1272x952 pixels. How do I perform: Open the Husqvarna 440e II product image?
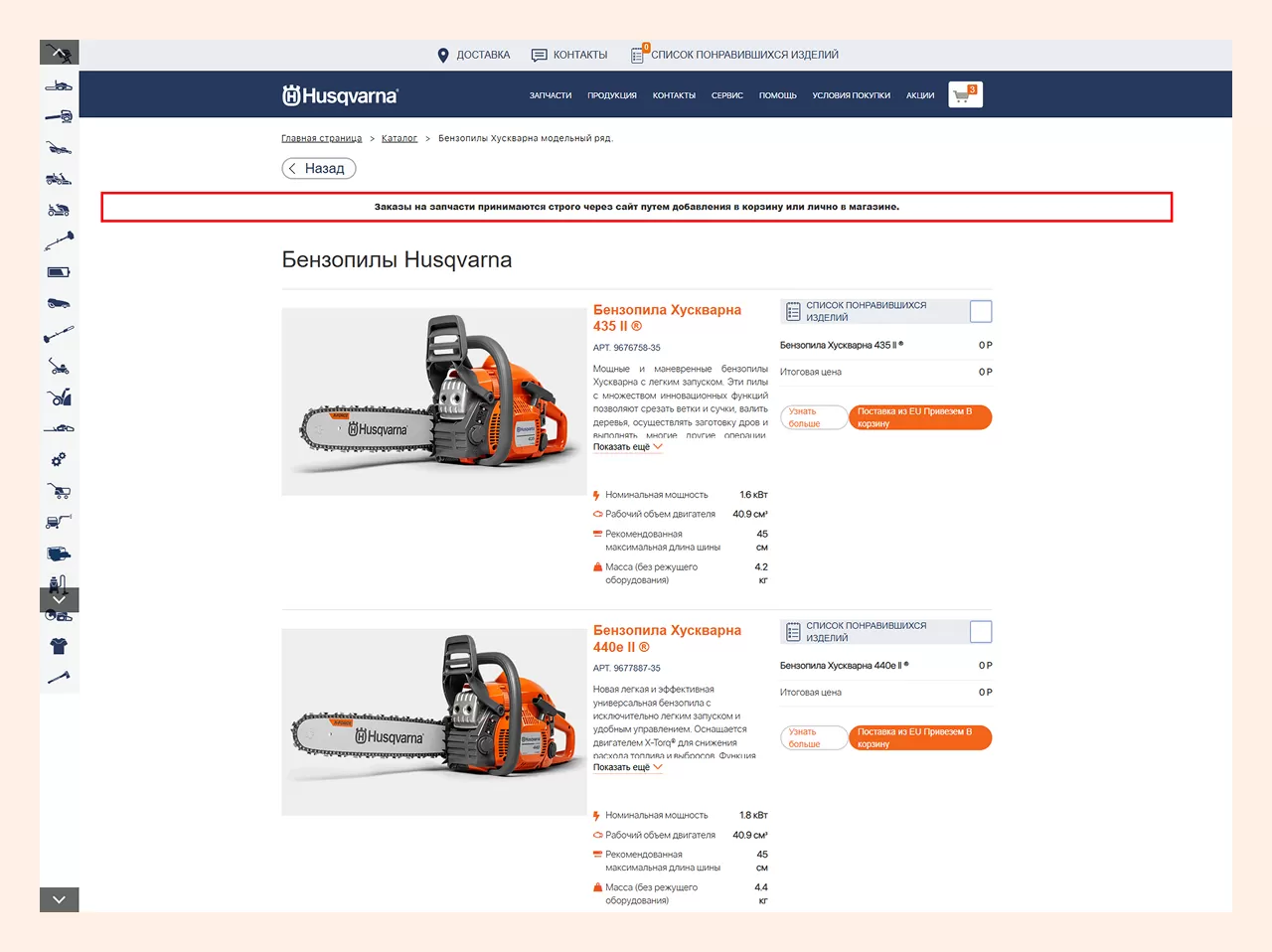click(433, 722)
